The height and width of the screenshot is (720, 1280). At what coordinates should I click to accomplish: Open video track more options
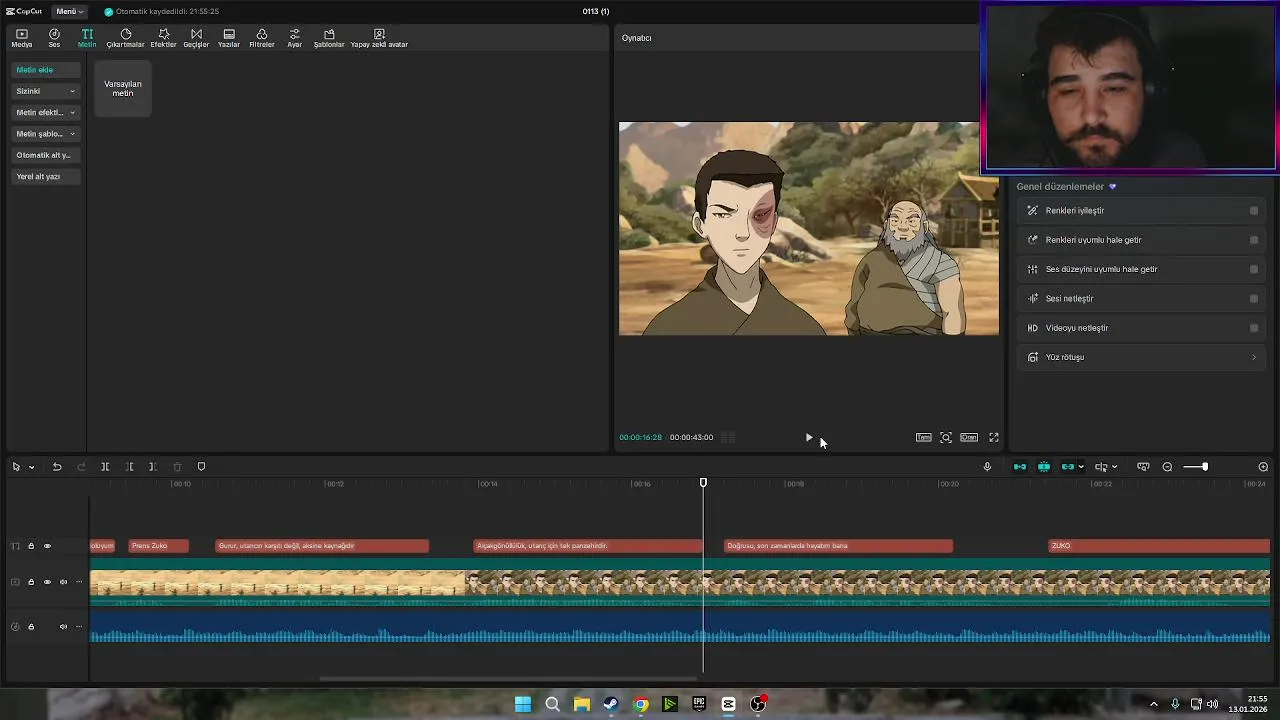[79, 582]
